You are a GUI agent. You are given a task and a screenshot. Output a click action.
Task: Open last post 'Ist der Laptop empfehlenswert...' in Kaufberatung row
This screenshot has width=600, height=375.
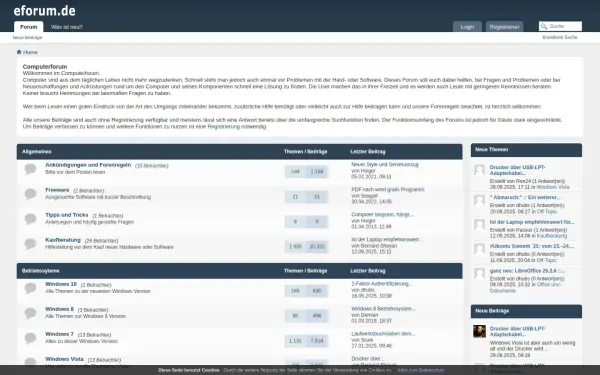(386, 240)
